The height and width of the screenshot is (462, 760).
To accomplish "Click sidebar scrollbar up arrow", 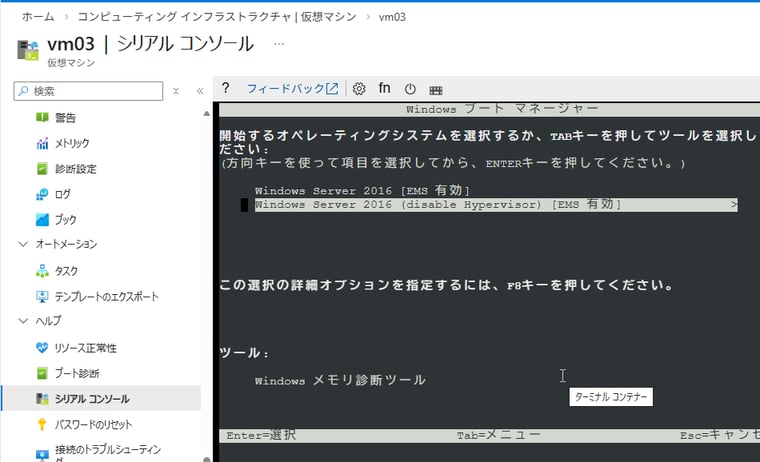I will pos(207,113).
